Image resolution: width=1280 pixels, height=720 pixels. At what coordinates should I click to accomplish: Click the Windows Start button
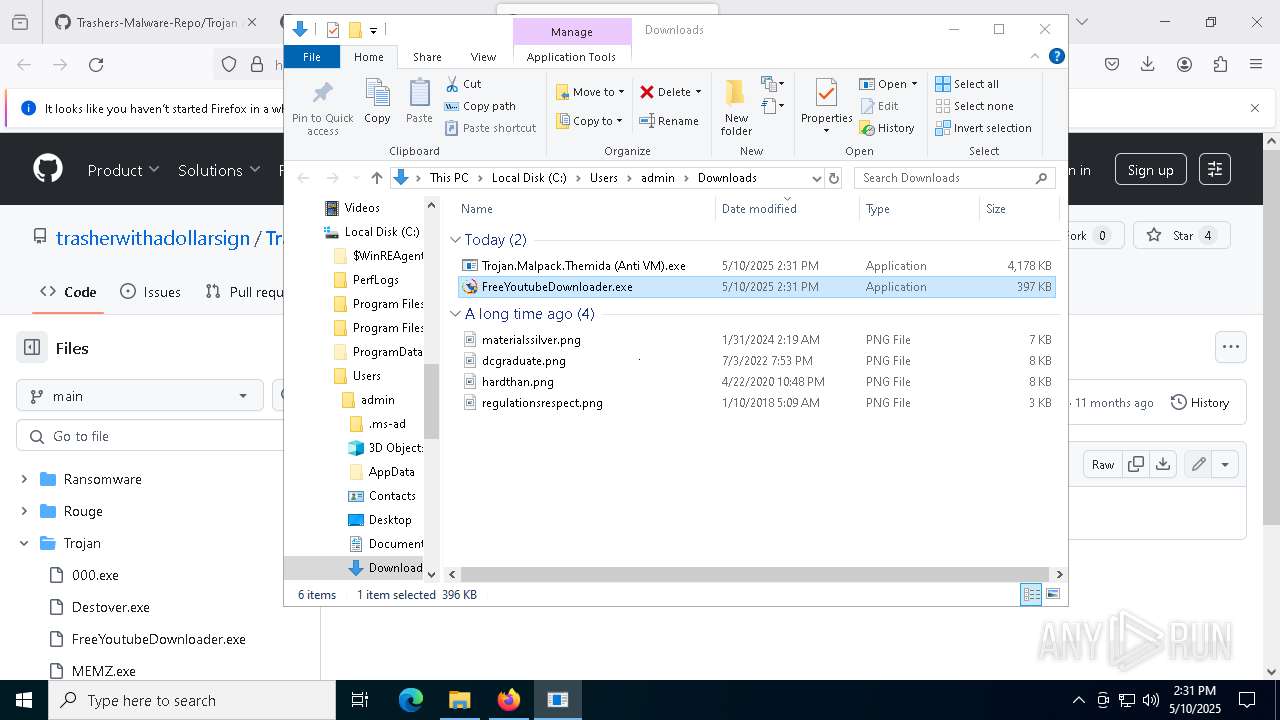(x=24, y=700)
